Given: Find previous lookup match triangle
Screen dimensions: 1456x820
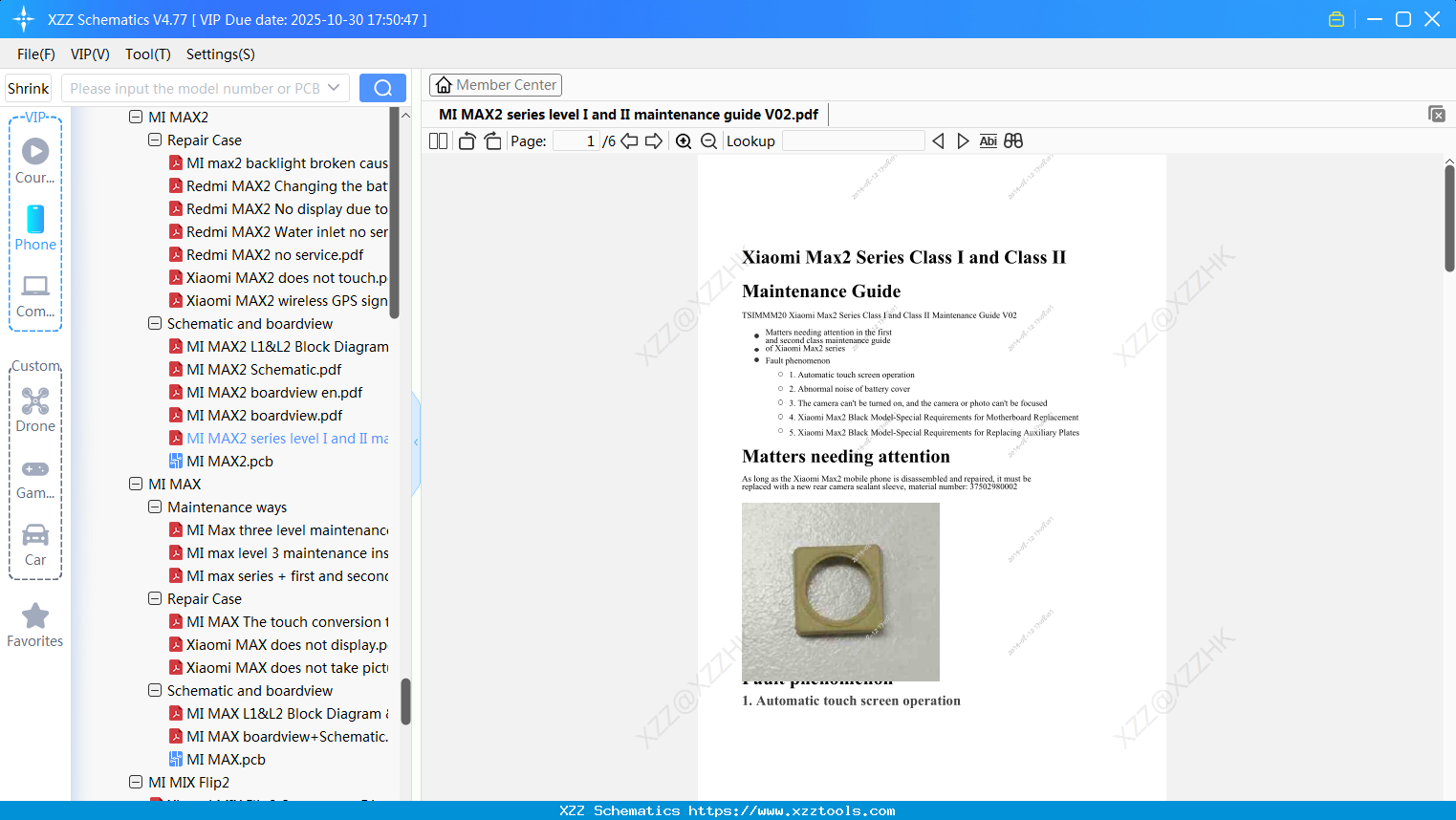Looking at the screenshot, I should pyautogui.click(x=938, y=141).
